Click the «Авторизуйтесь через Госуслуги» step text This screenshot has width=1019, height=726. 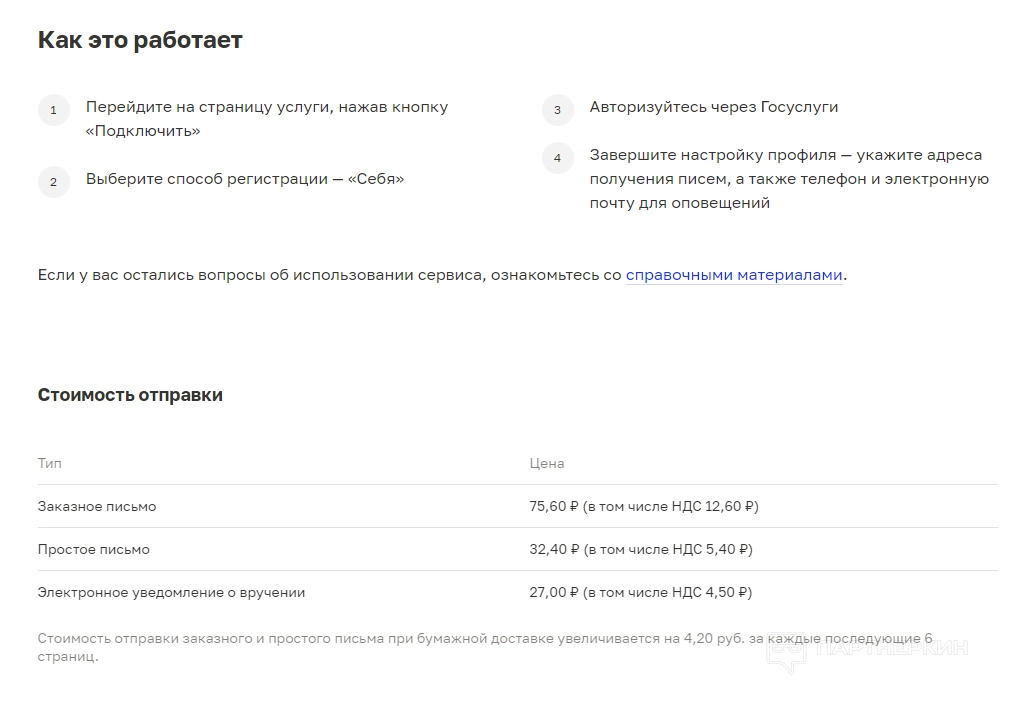coord(713,107)
